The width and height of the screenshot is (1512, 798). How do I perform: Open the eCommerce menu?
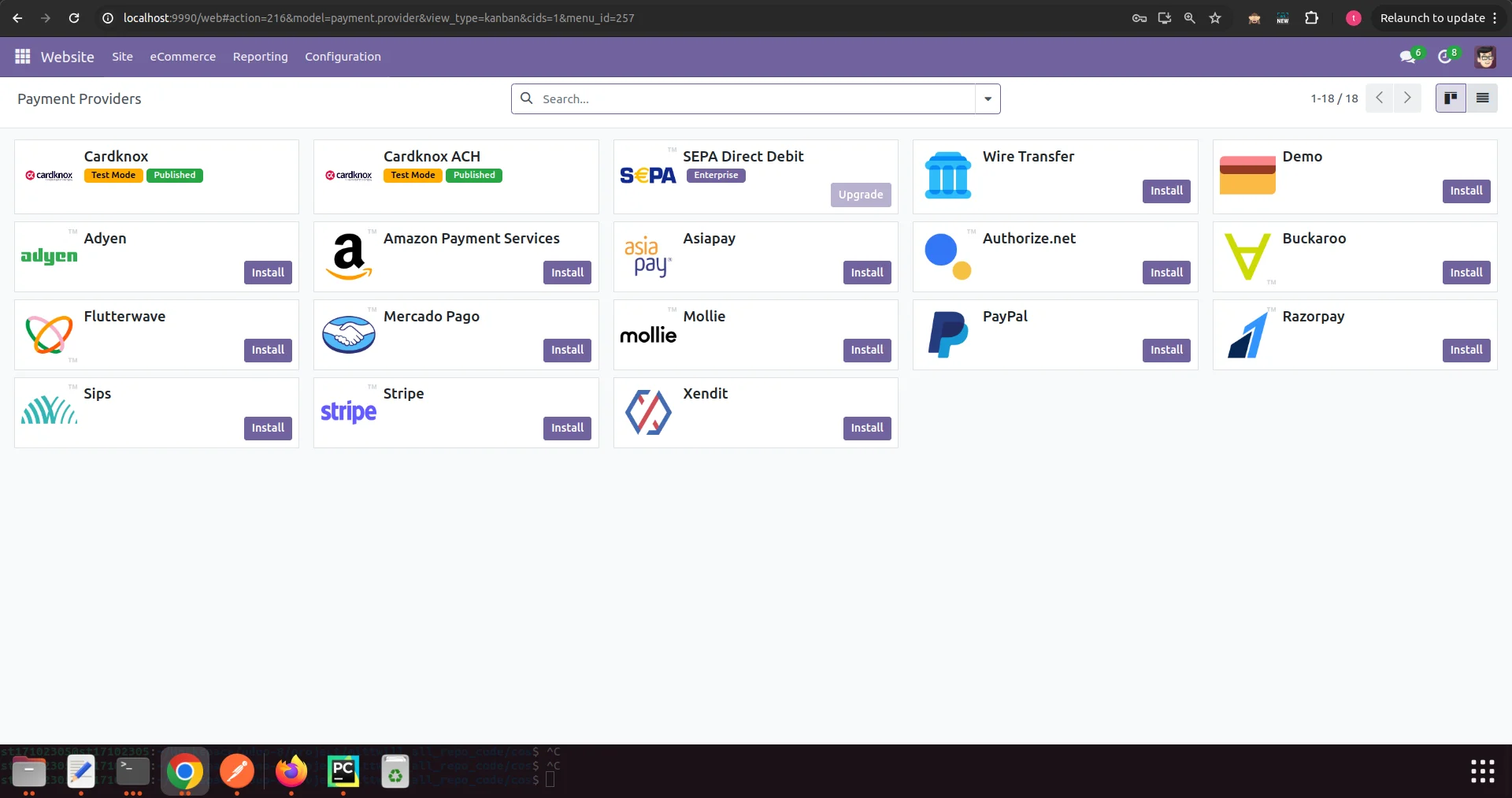point(183,57)
